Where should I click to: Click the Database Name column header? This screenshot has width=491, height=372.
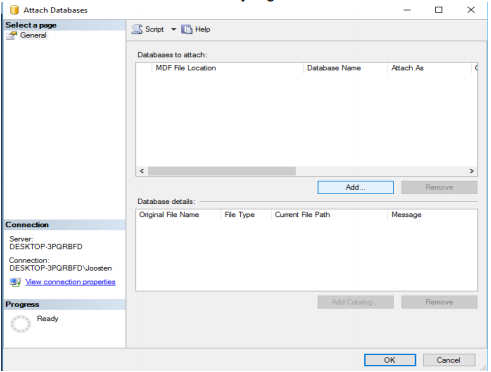(345, 68)
